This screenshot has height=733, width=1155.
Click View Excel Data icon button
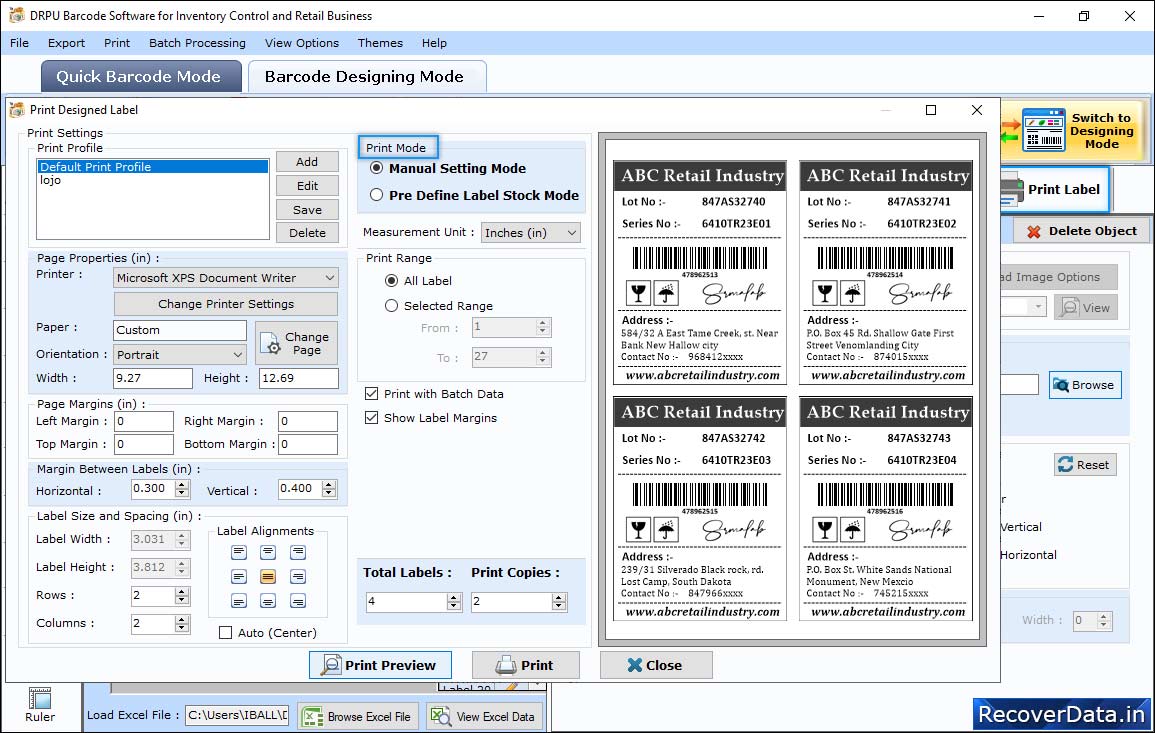[483, 716]
